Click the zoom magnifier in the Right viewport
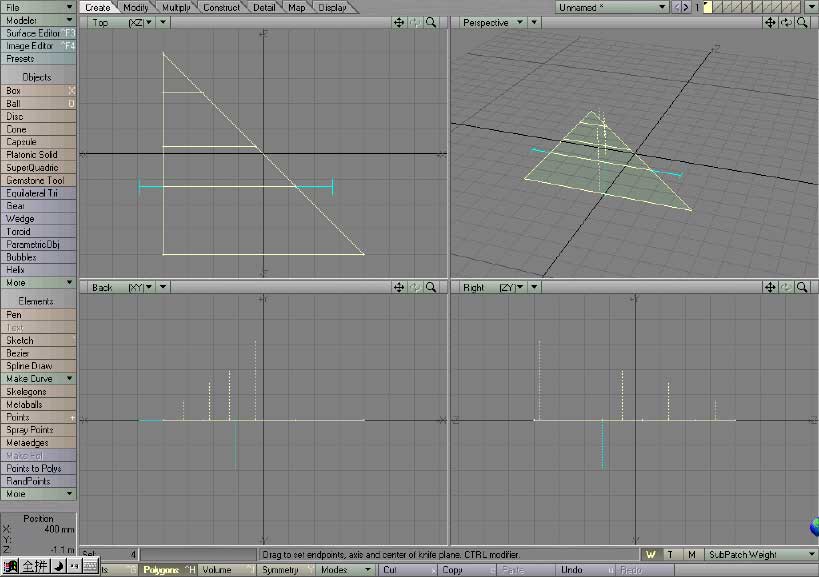819x577 pixels. (803, 287)
